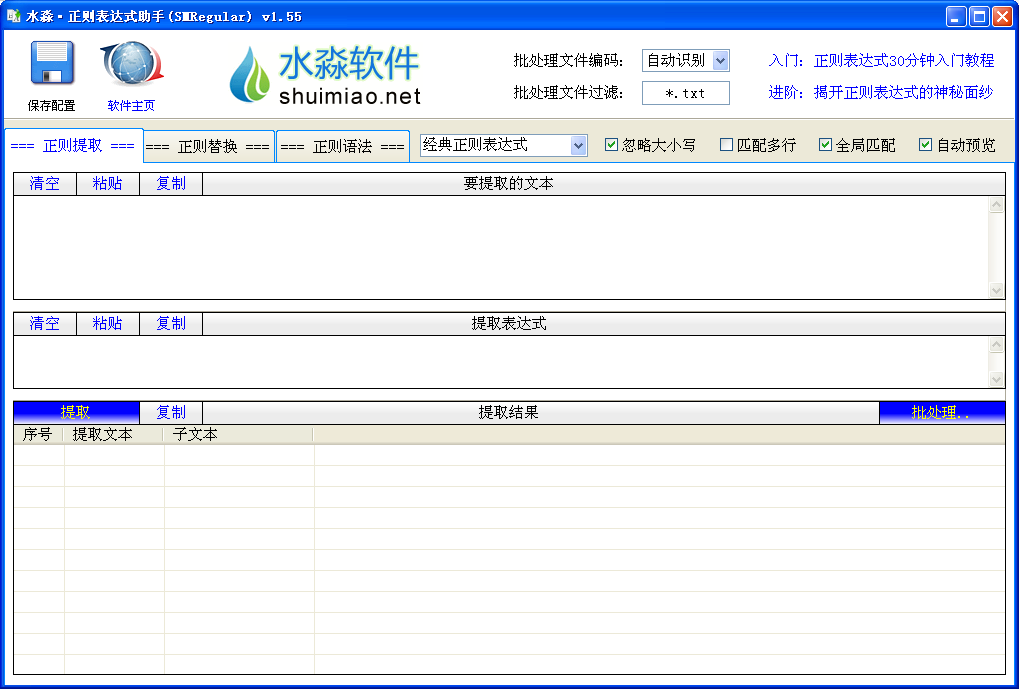Click 清空 above the source text area
The width and height of the screenshot is (1019, 689).
click(x=44, y=184)
